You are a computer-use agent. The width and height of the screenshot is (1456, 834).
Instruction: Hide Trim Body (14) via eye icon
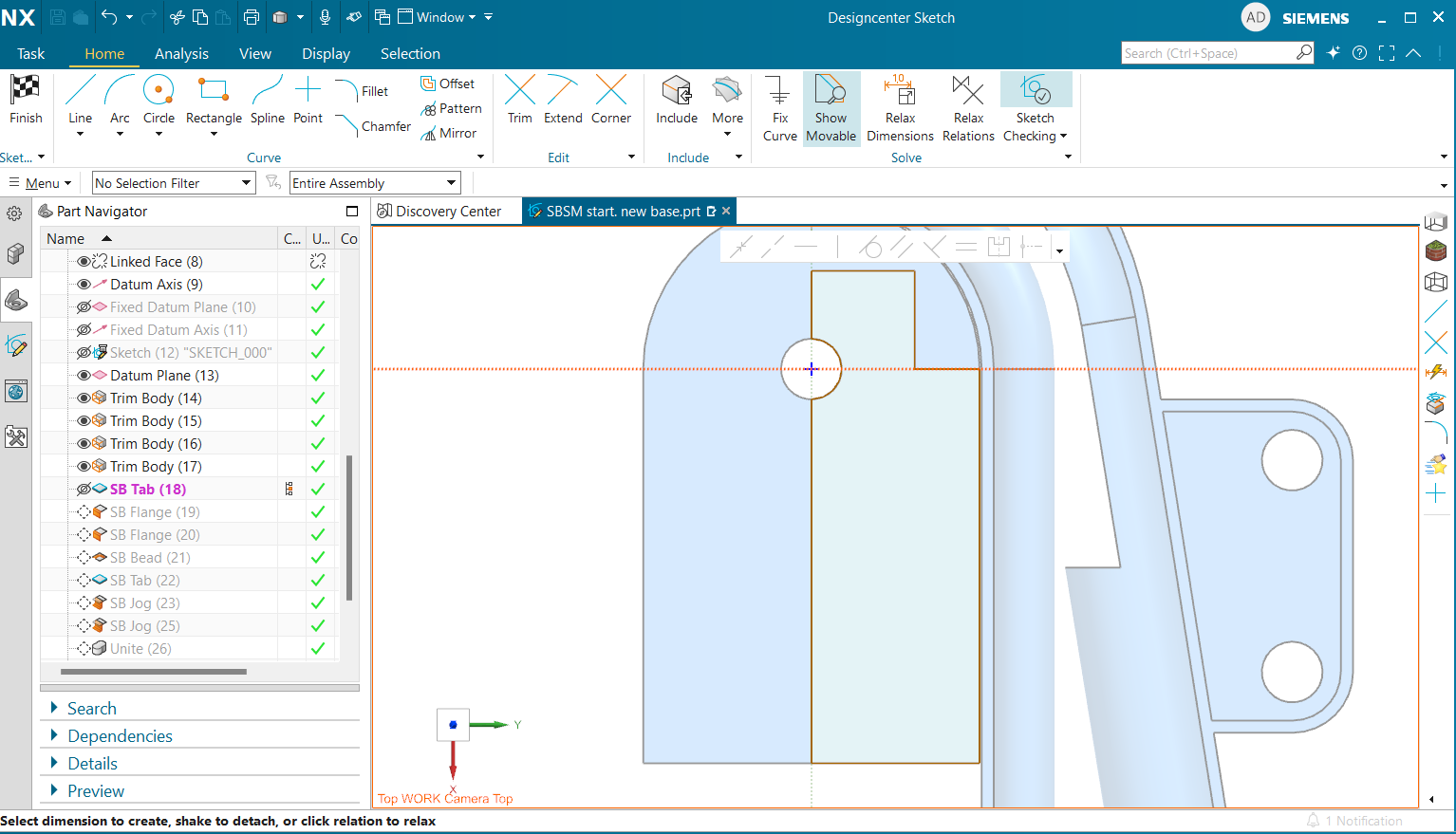(84, 398)
